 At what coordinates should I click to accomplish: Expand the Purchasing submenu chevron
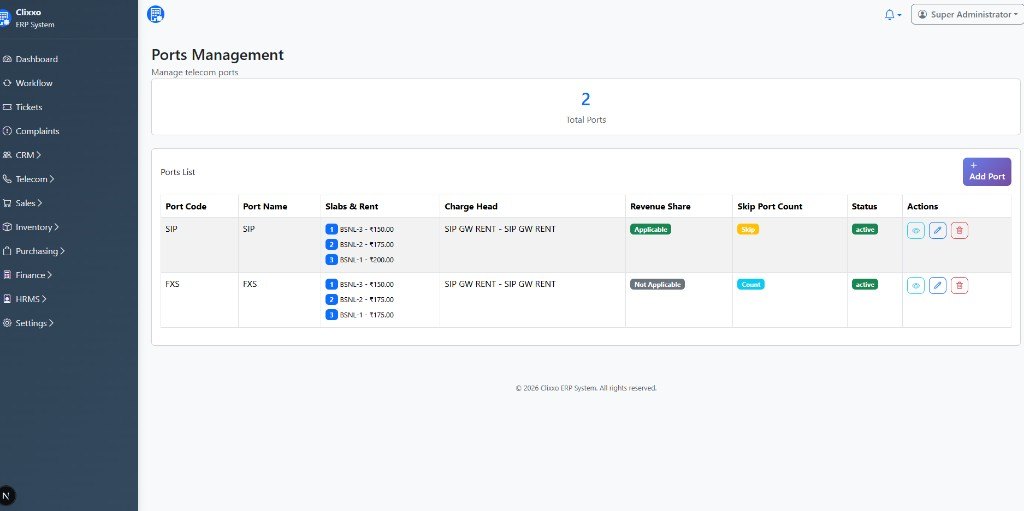pyautogui.click(x=62, y=251)
